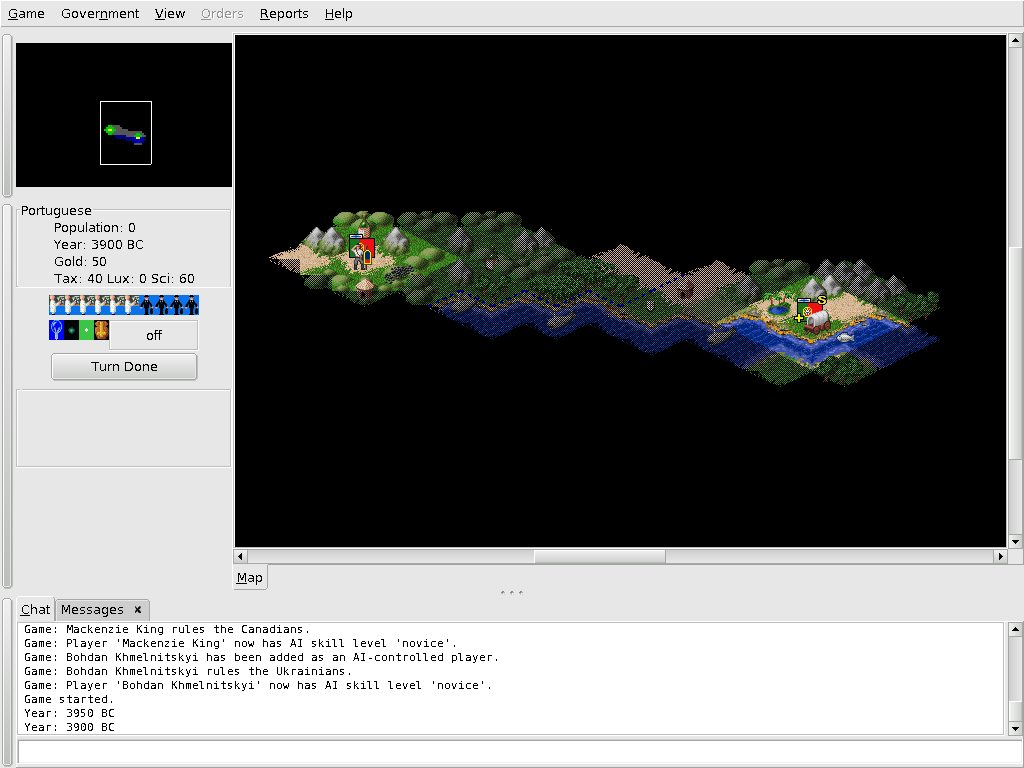Switch to the Chat tab

click(x=35, y=609)
